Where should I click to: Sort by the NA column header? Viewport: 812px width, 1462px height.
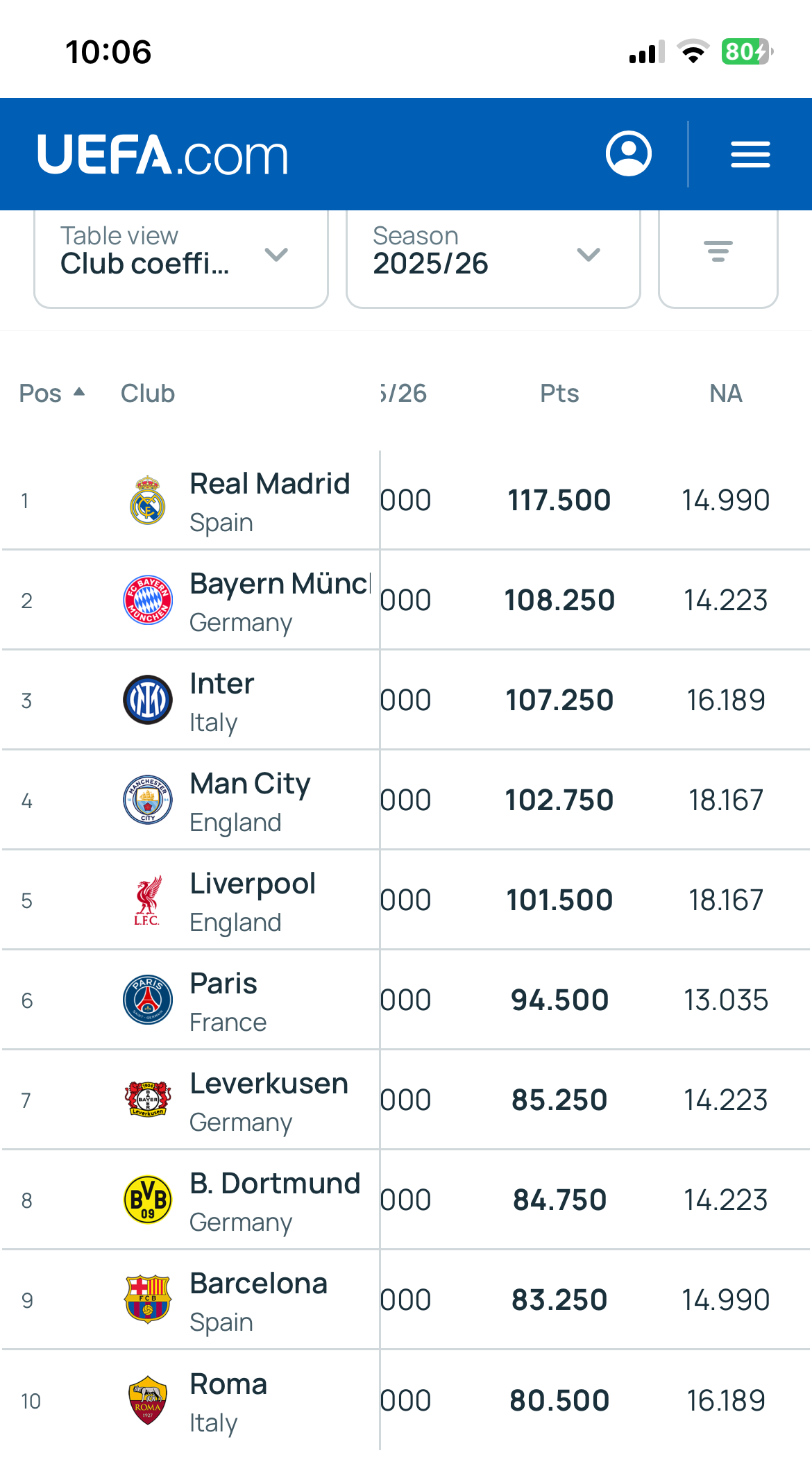pos(726,393)
